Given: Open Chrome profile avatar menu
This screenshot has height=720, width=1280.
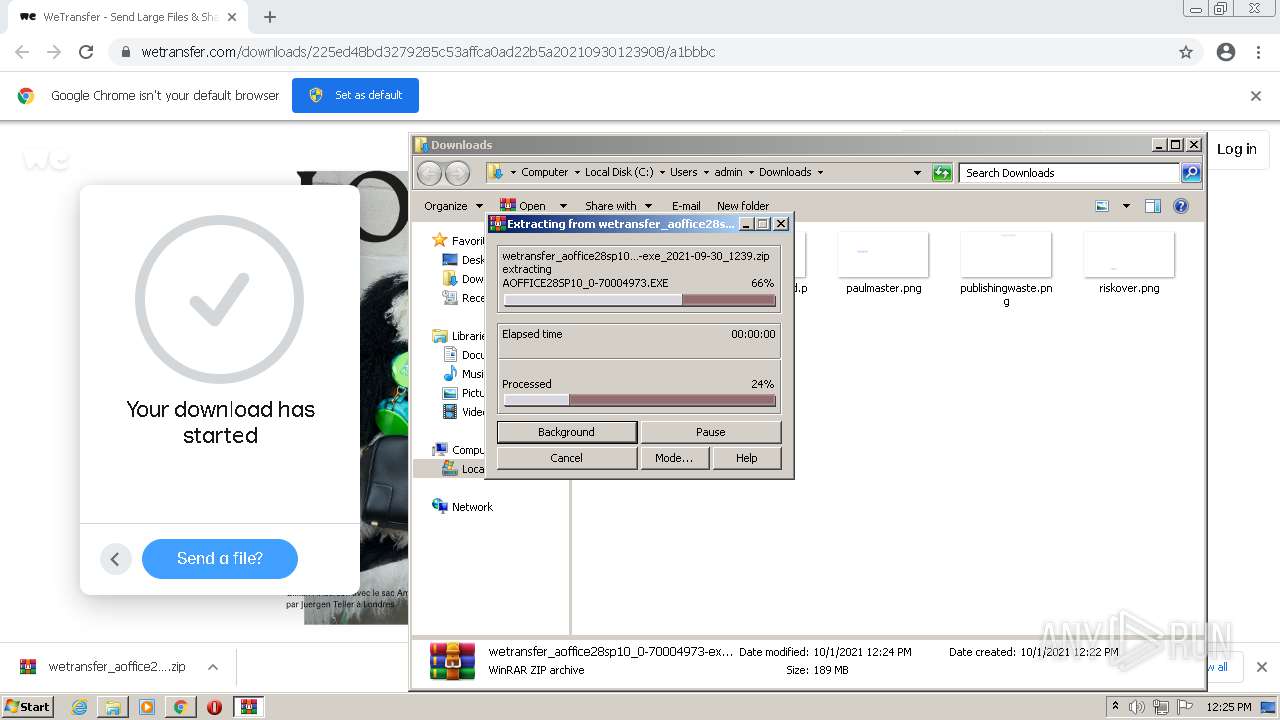Looking at the screenshot, I should (x=1226, y=52).
